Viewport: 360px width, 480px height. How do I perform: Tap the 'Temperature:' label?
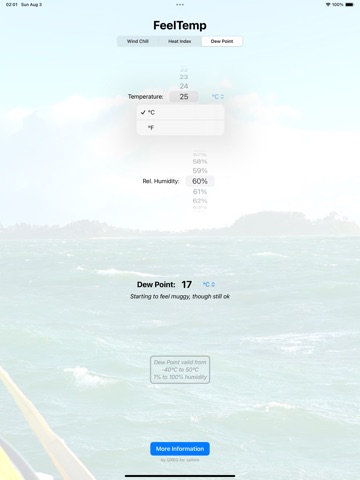(146, 97)
